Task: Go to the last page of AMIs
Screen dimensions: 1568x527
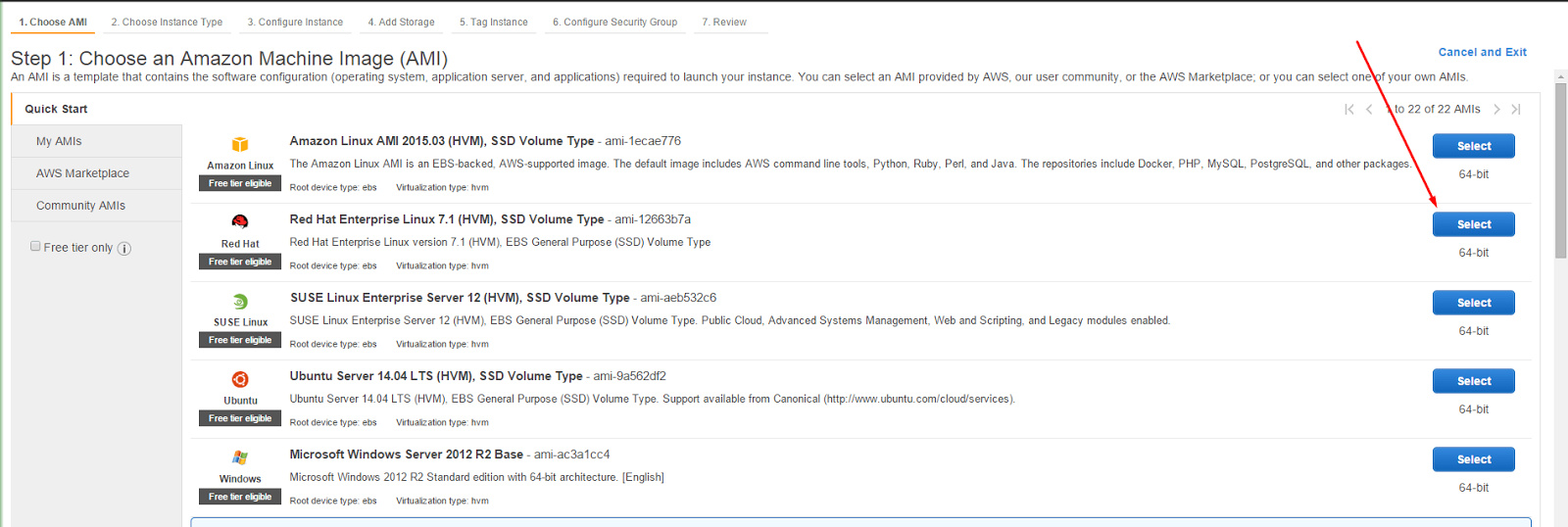Action: (x=1516, y=110)
